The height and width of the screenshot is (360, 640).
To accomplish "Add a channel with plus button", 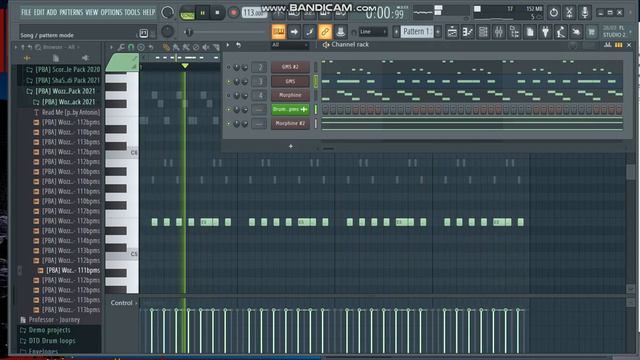I will 291,146.
